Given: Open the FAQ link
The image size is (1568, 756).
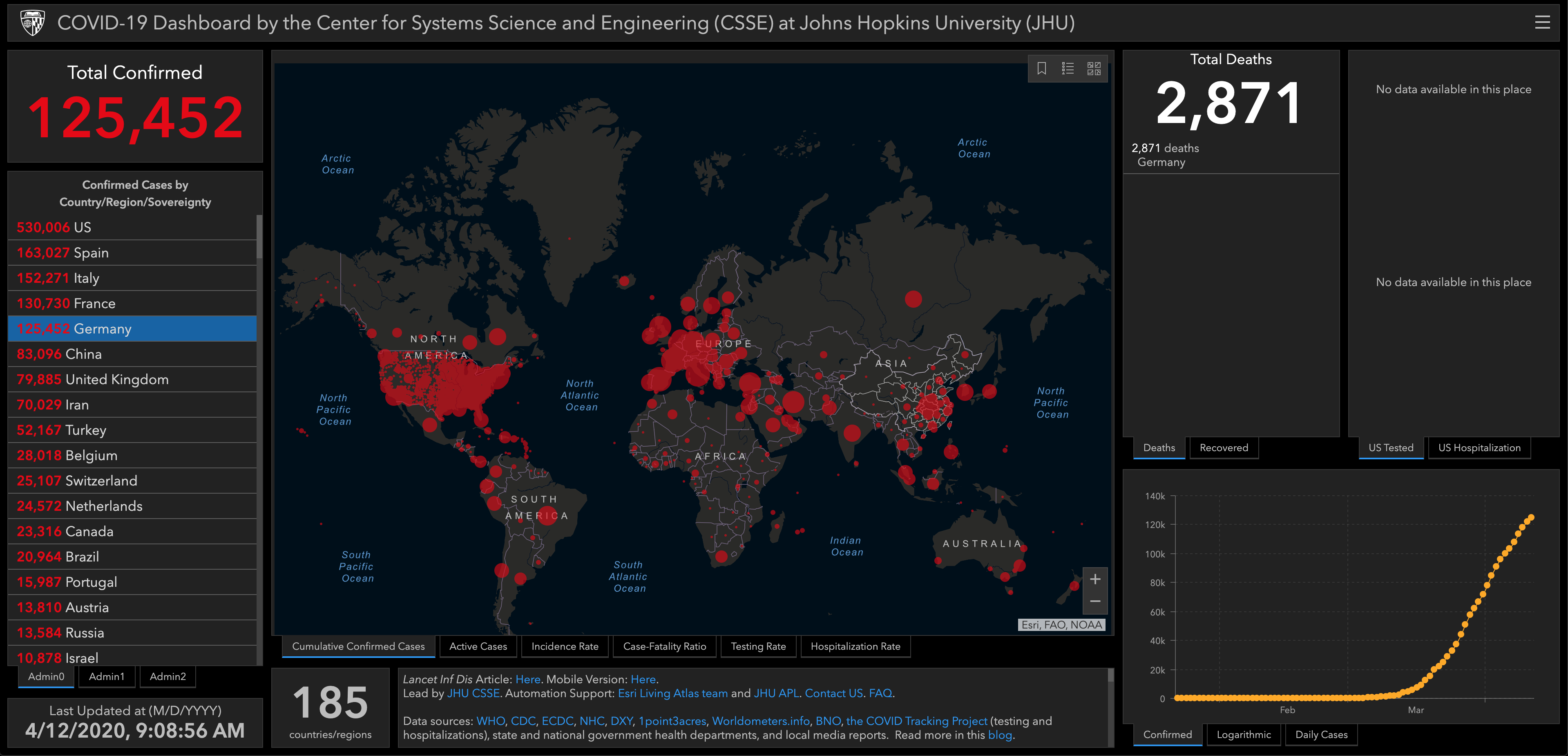Looking at the screenshot, I should point(880,693).
